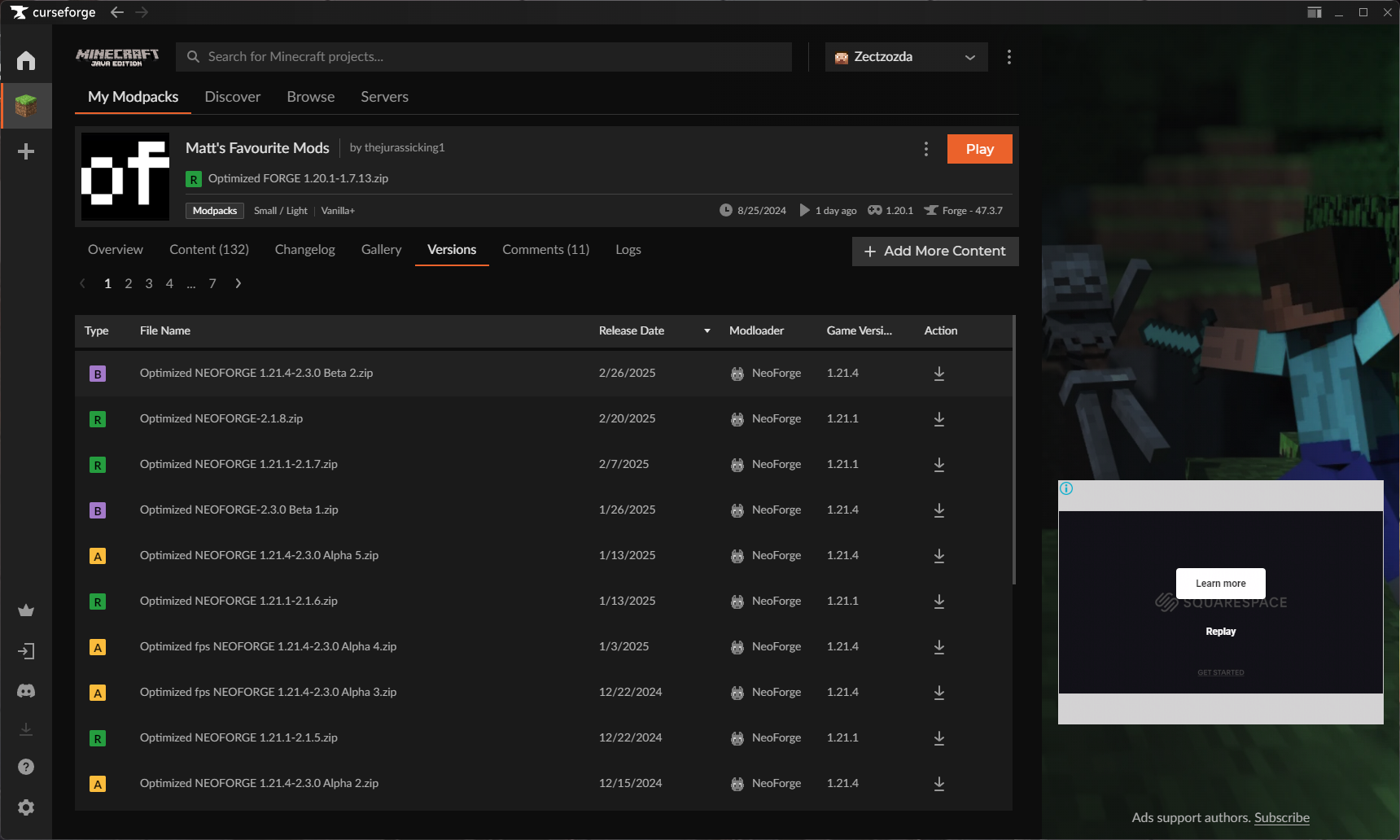This screenshot has width=1400, height=840.
Task: Go to page 2 of versions
Action: tap(129, 284)
